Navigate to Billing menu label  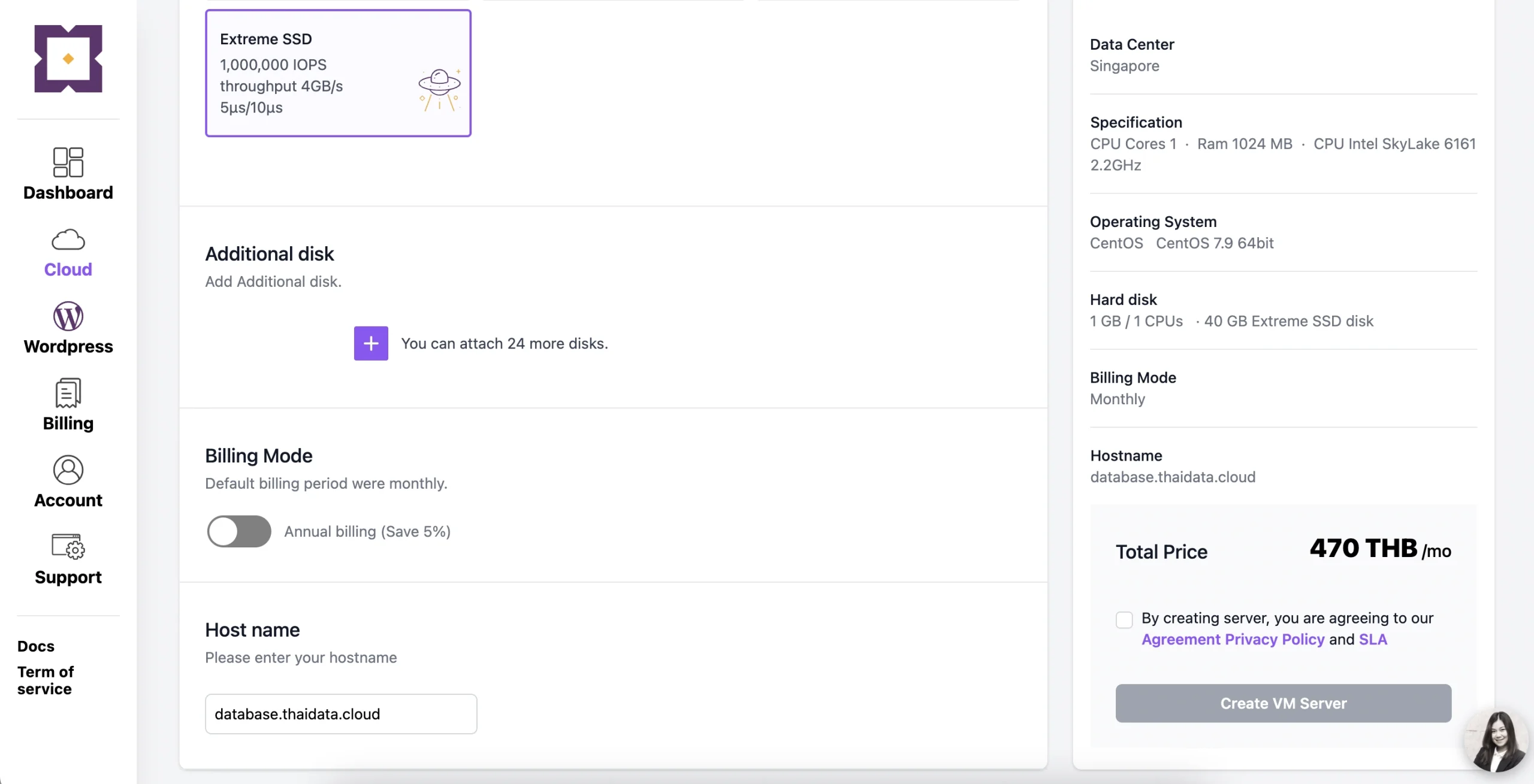point(68,423)
